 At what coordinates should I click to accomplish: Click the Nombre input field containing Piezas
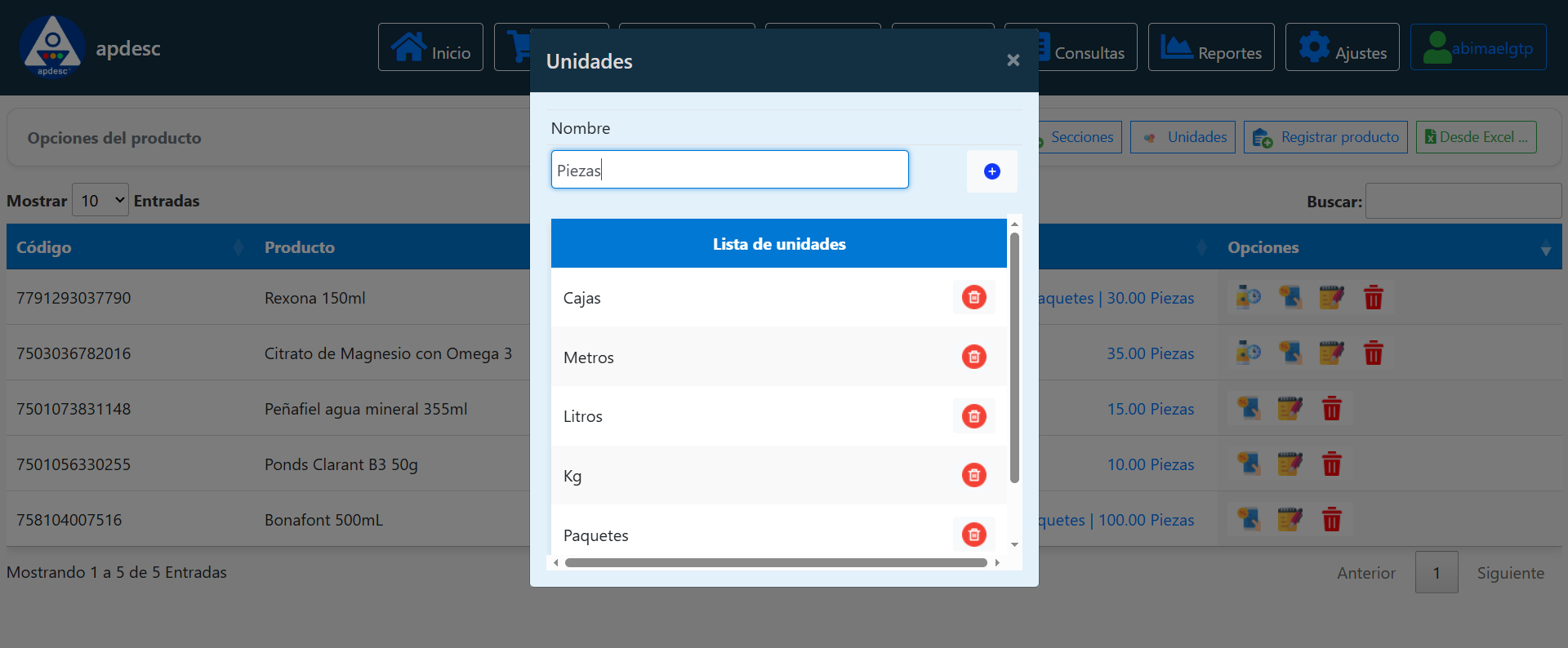pos(729,170)
